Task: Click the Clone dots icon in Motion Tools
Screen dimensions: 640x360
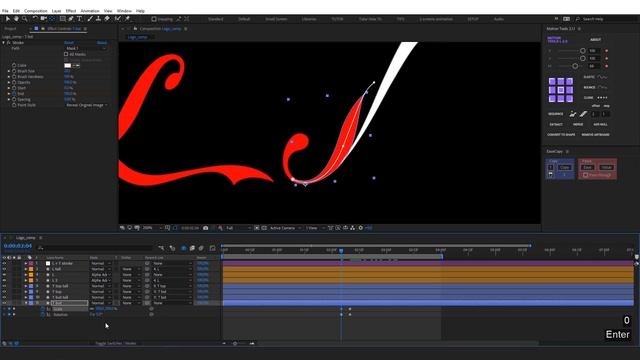Action: pyautogui.click(x=602, y=98)
